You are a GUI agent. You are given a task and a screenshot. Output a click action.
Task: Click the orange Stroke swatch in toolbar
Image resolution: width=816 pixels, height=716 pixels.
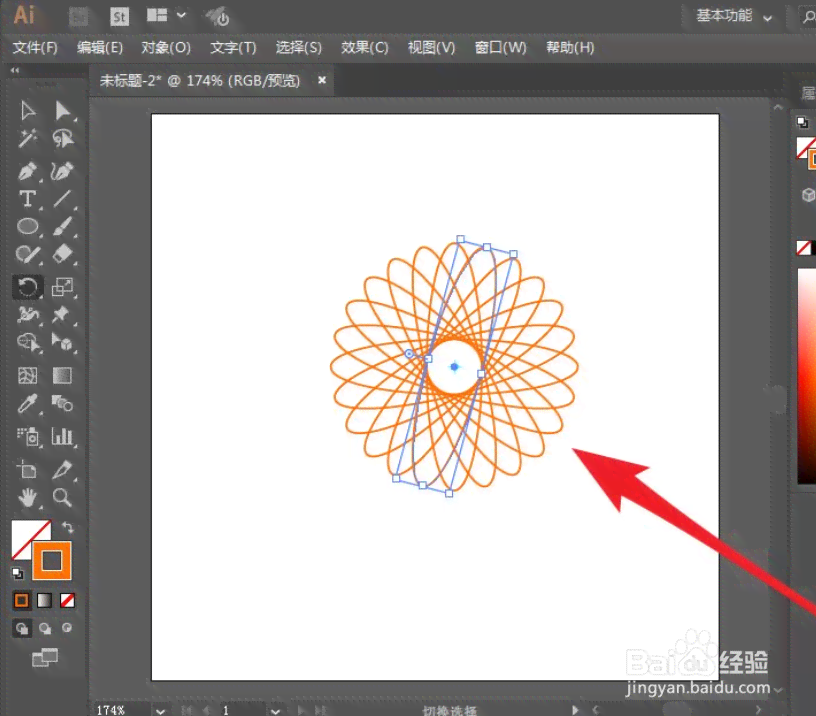[x=52, y=560]
